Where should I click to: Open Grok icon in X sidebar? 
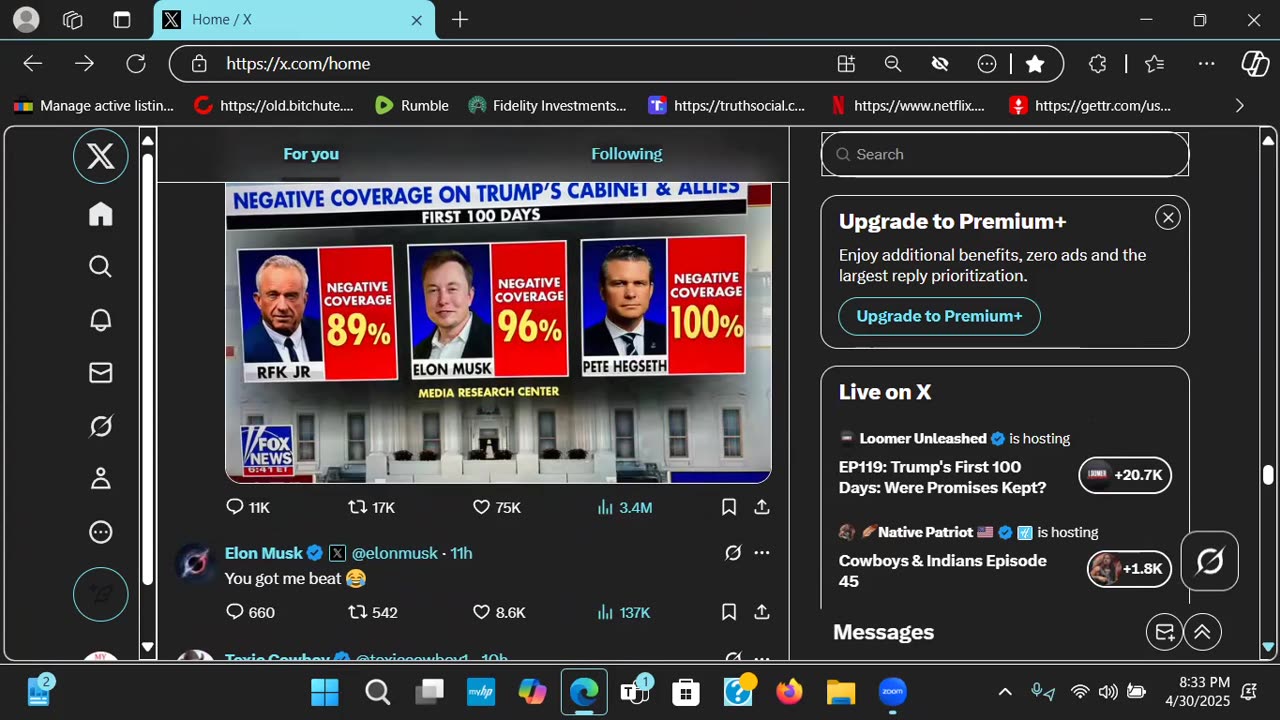[x=101, y=426]
